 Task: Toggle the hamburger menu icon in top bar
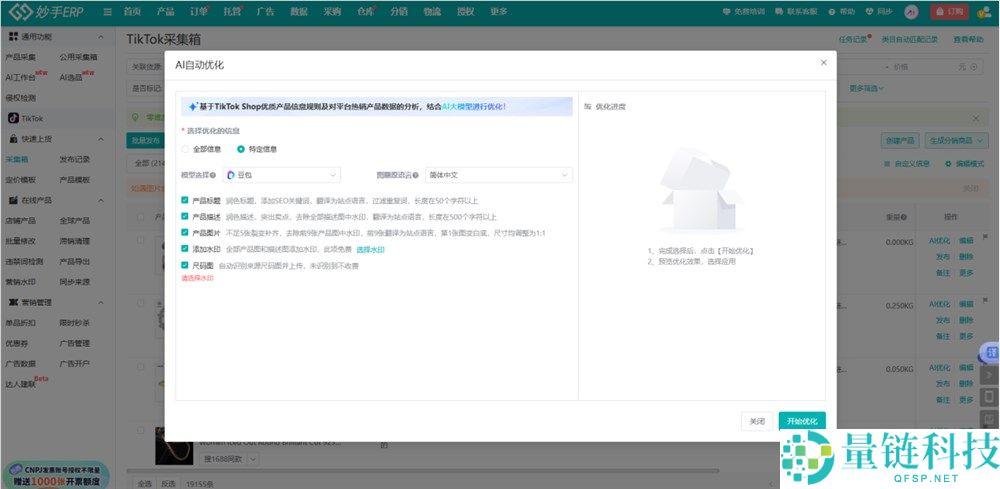click(x=107, y=12)
